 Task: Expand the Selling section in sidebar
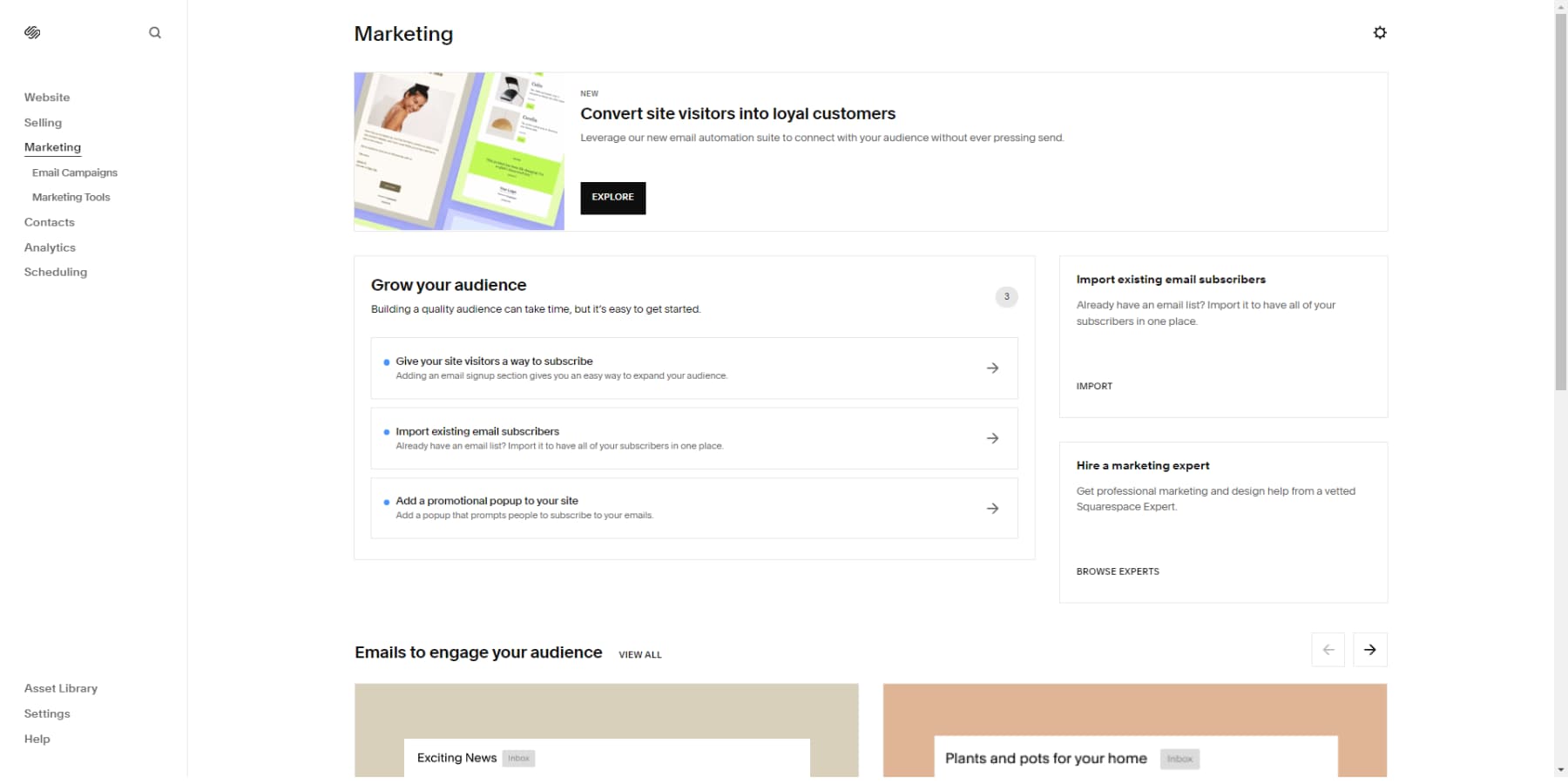(x=43, y=123)
